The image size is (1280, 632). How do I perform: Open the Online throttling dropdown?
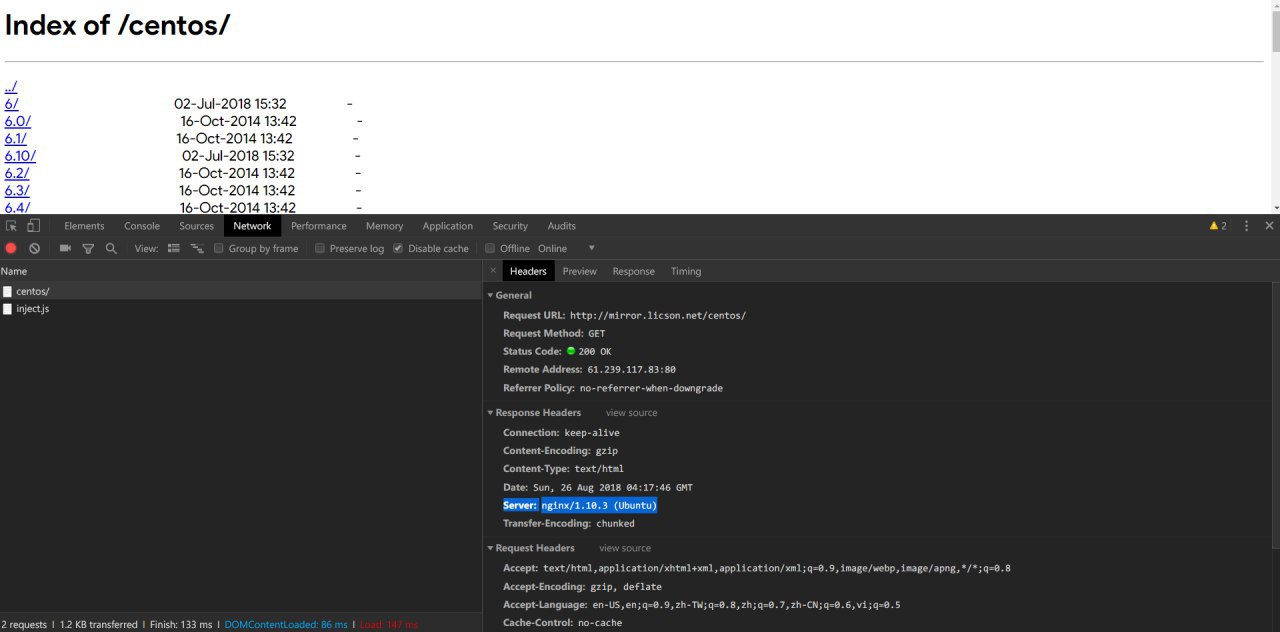click(566, 248)
